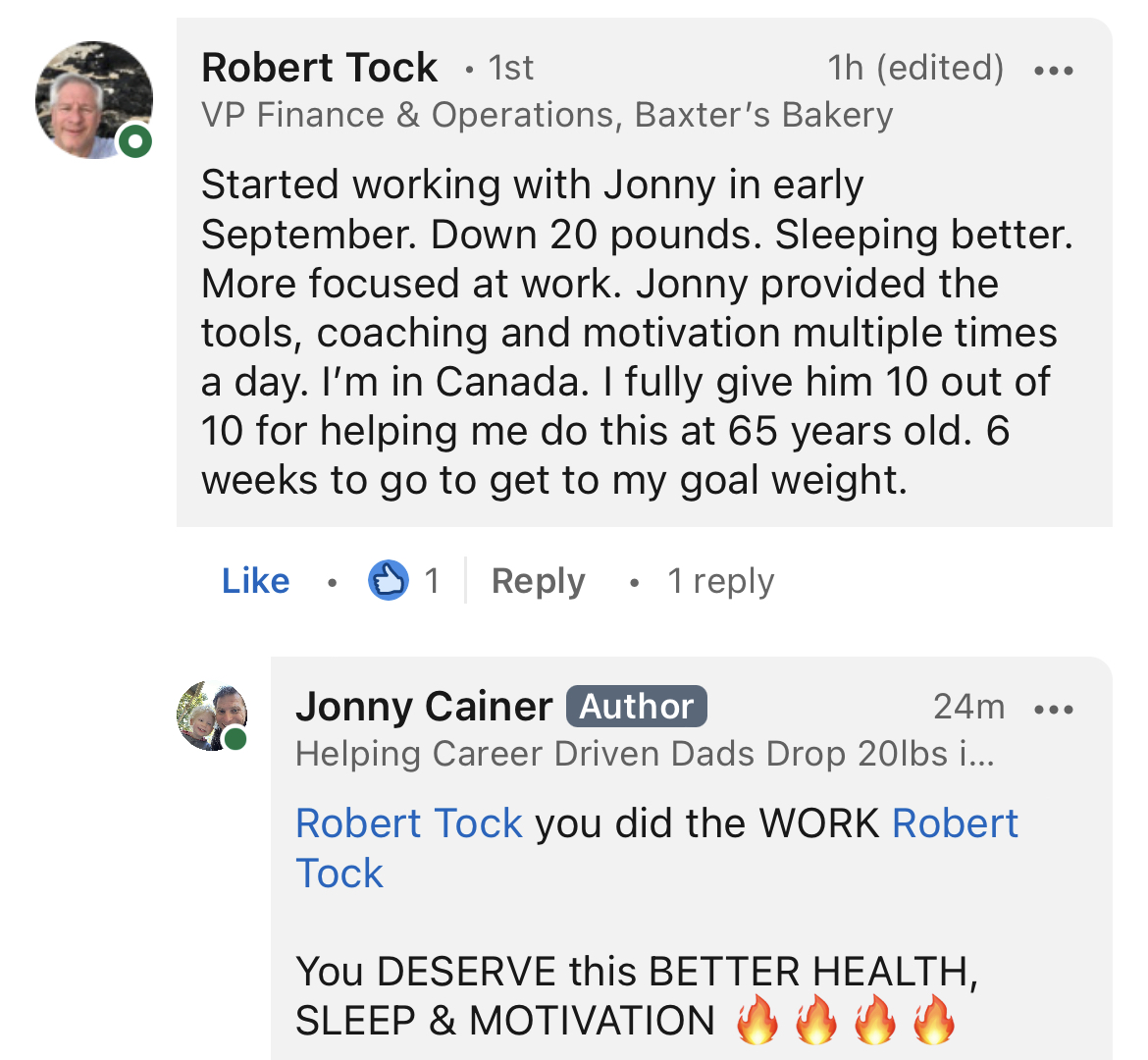This screenshot has width=1148, height=1060.
Task: View the reaction count next to the thumbs-up
Action: pyautogui.click(x=432, y=581)
